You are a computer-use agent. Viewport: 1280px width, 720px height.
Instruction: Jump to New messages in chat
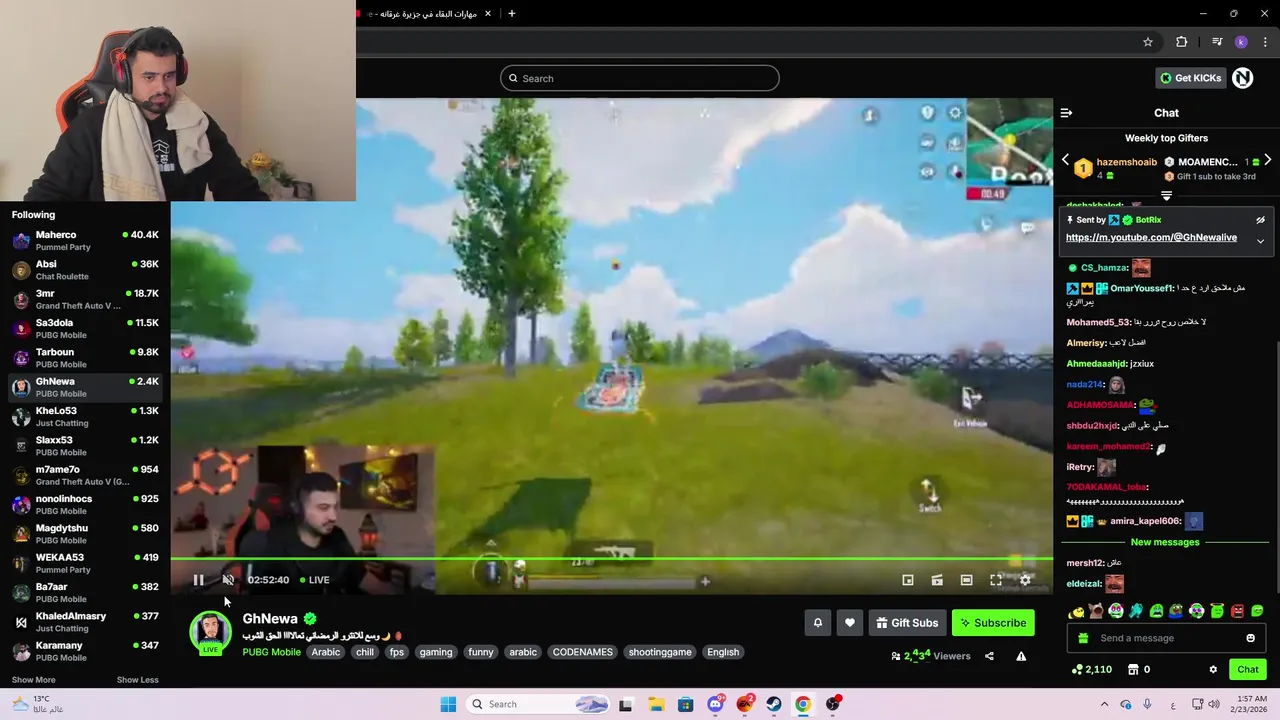coord(1165,542)
